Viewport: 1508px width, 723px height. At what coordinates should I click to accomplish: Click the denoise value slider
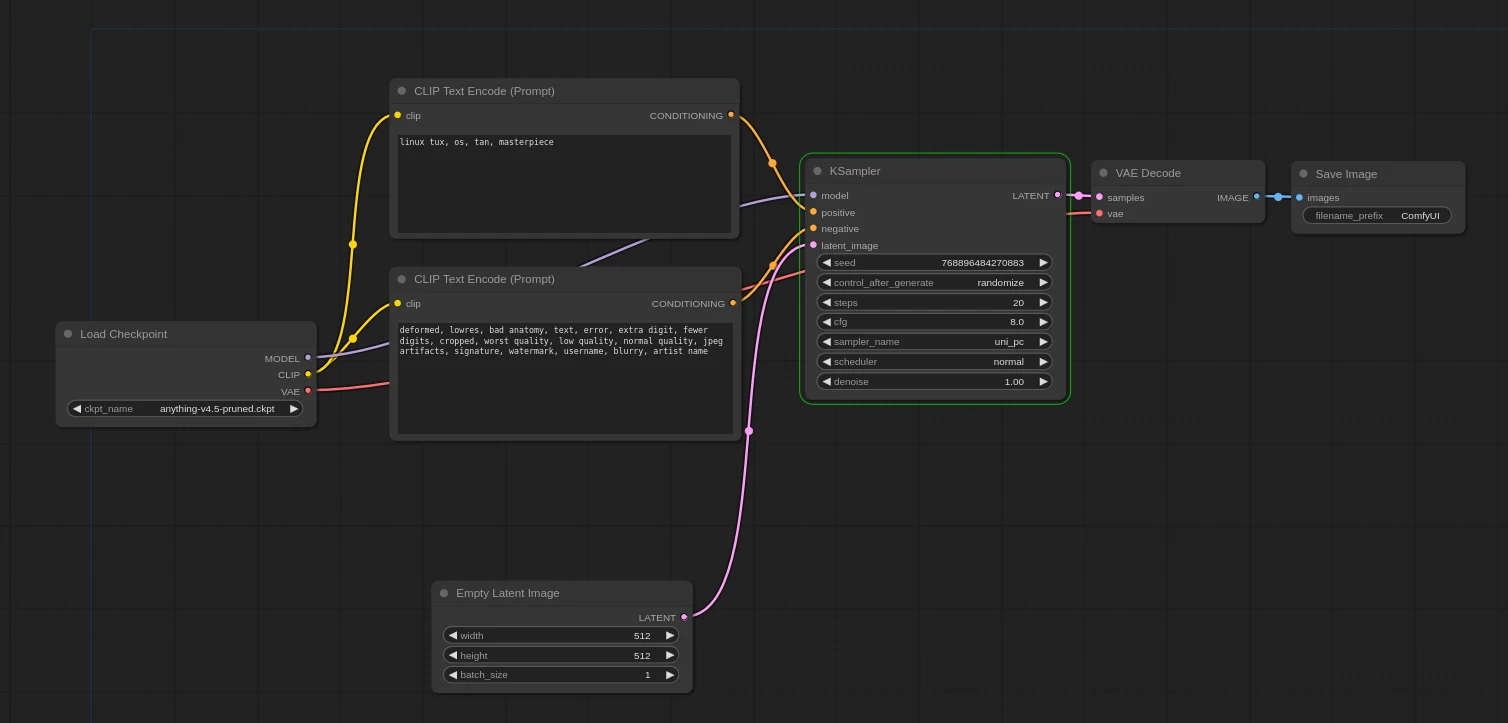click(934, 382)
